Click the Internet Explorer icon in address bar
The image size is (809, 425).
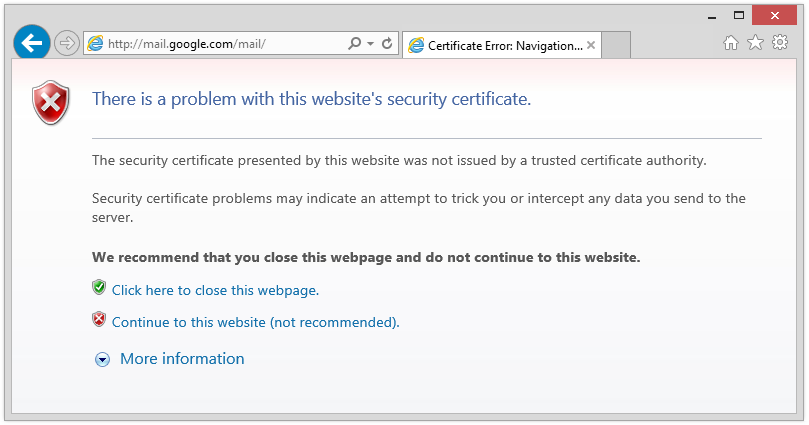pos(96,44)
